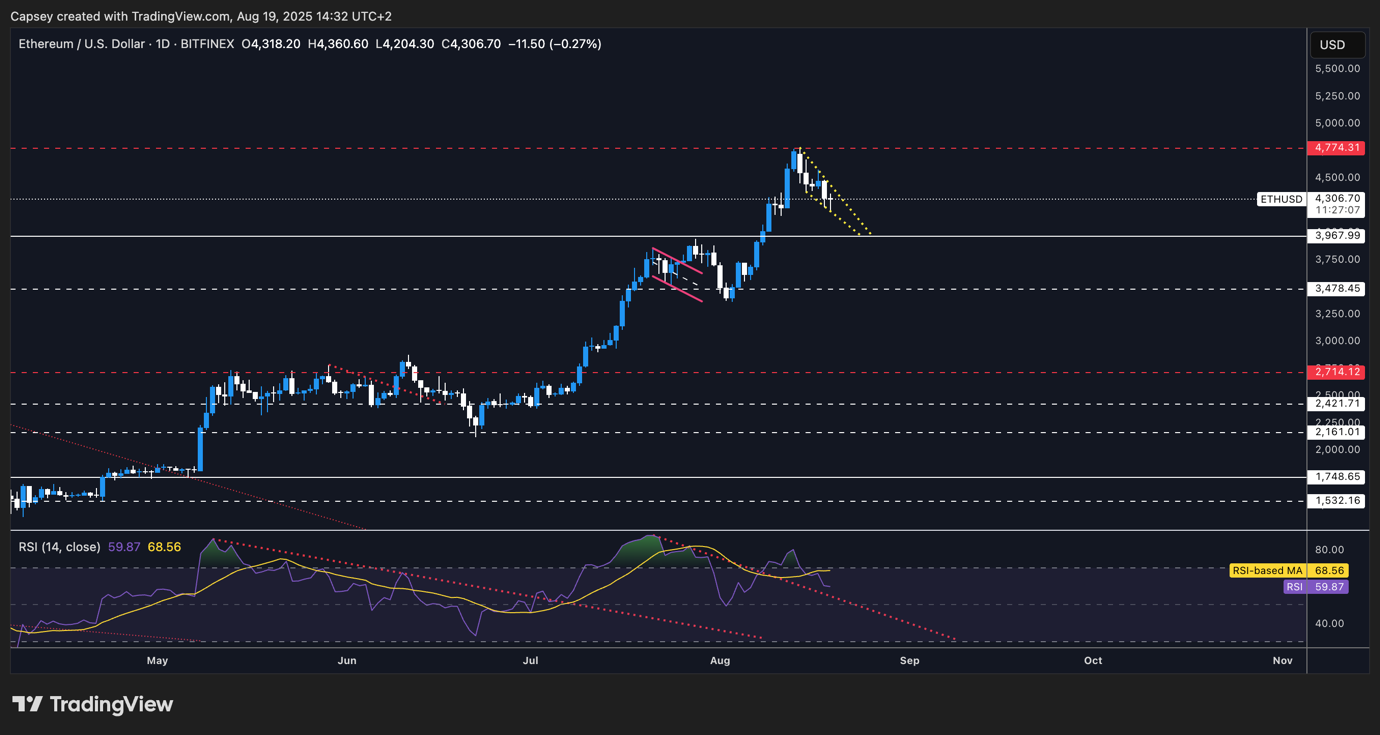Click the TradingView logo icon
The image size is (1380, 735).
[x=27, y=705]
